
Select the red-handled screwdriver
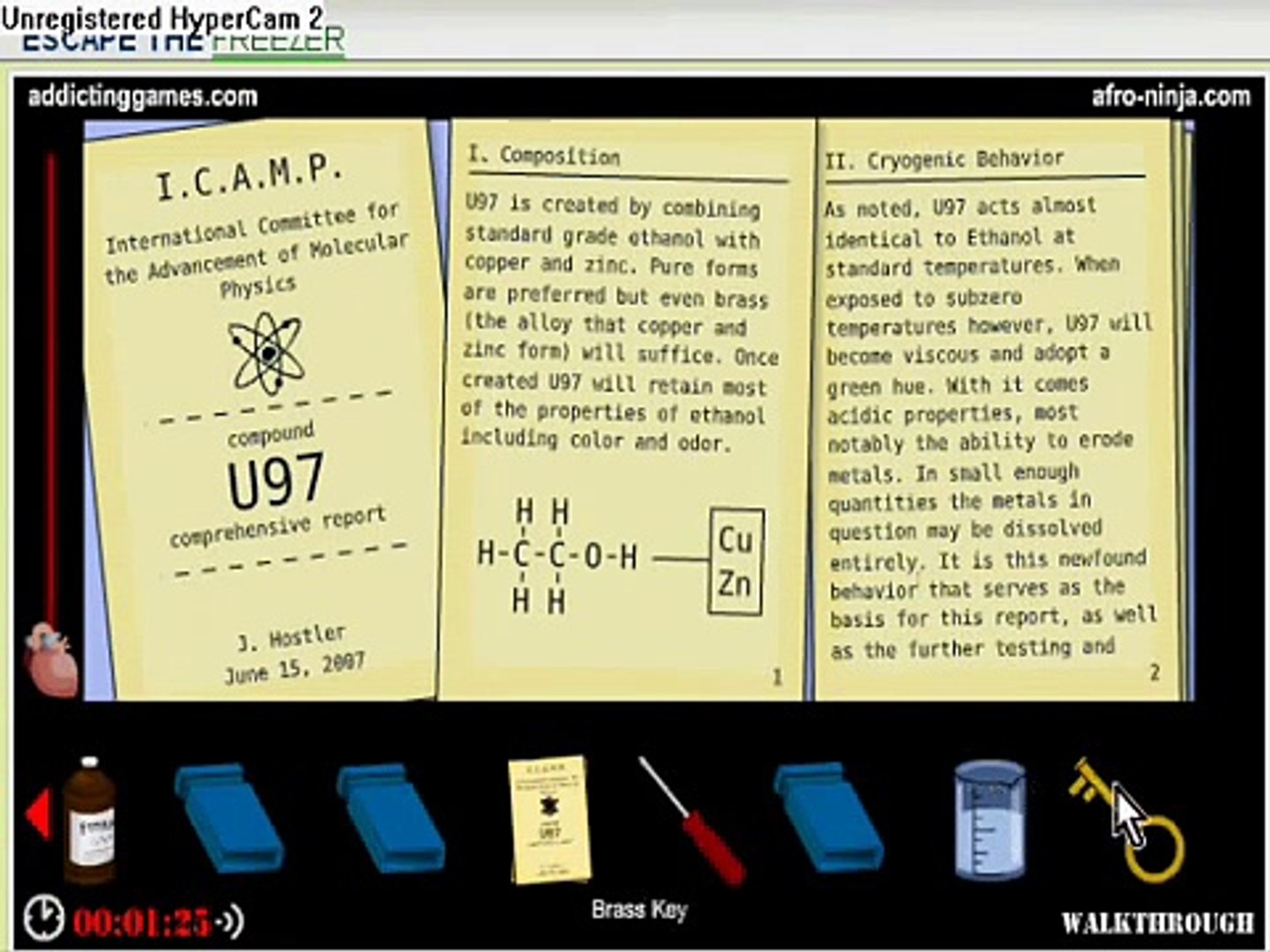pyautogui.click(x=693, y=821)
